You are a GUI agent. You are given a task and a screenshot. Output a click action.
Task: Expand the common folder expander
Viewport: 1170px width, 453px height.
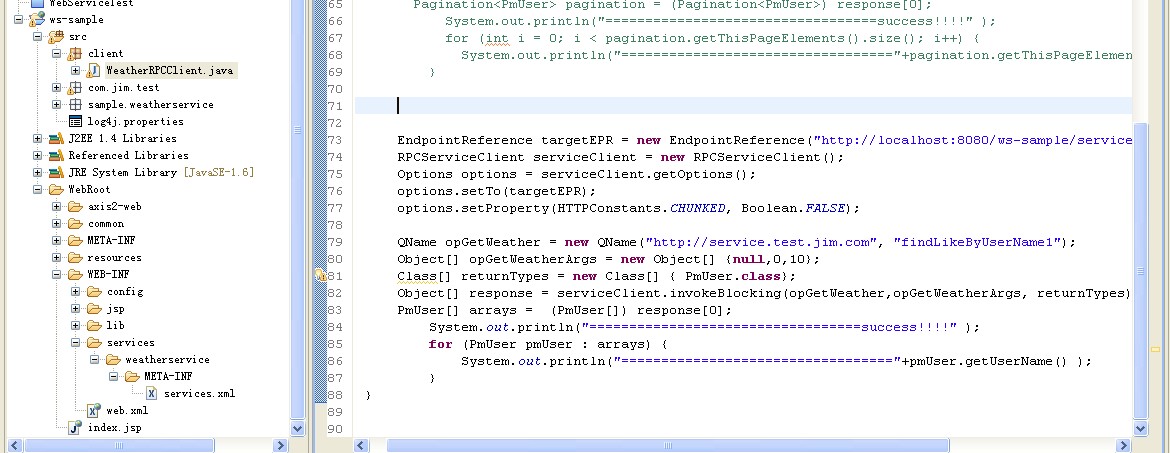[57, 224]
